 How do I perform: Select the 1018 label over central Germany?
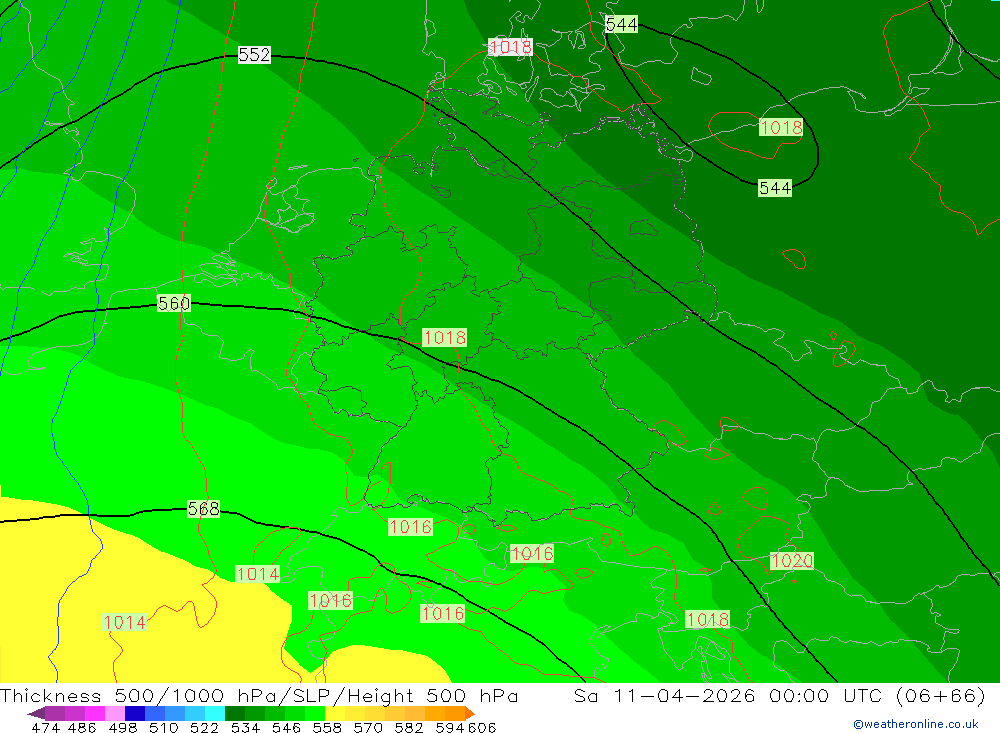point(445,337)
